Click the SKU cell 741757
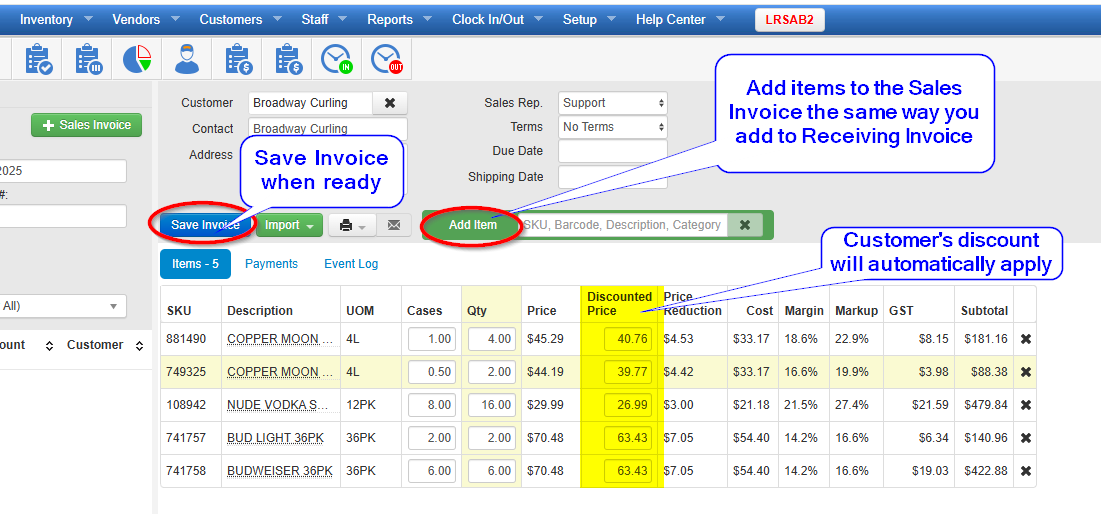Image resolution: width=1101 pixels, height=514 pixels. tap(186, 438)
